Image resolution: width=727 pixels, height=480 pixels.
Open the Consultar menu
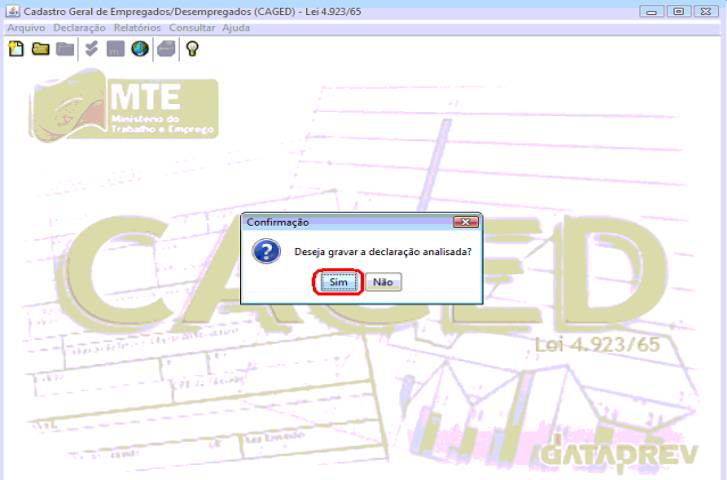point(192,28)
